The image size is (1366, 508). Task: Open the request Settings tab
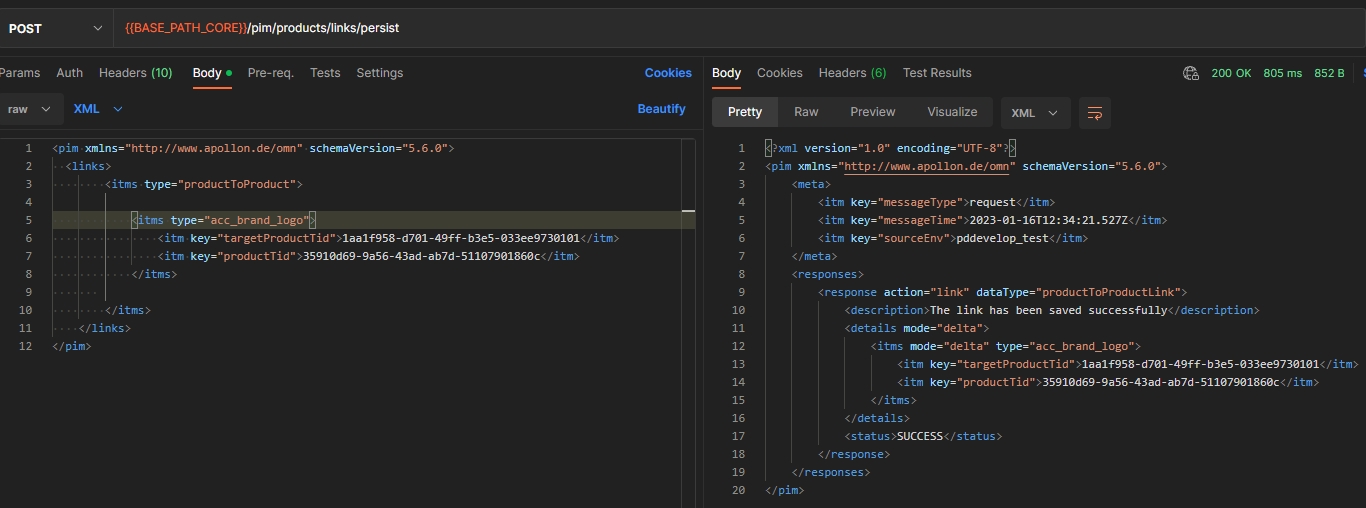click(x=379, y=73)
